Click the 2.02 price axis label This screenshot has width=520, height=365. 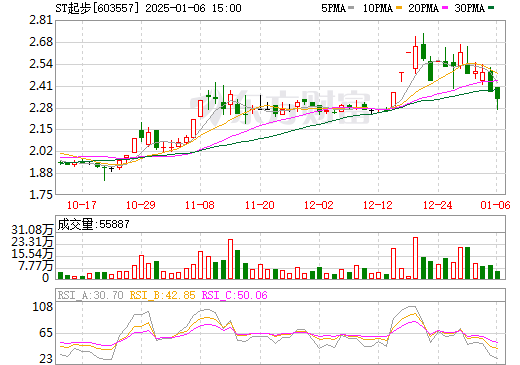(x=41, y=151)
